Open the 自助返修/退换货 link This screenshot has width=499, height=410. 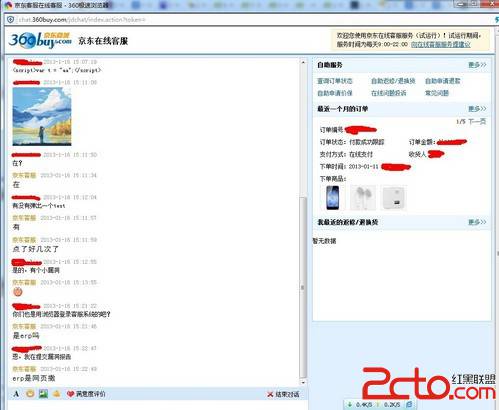(x=393, y=81)
